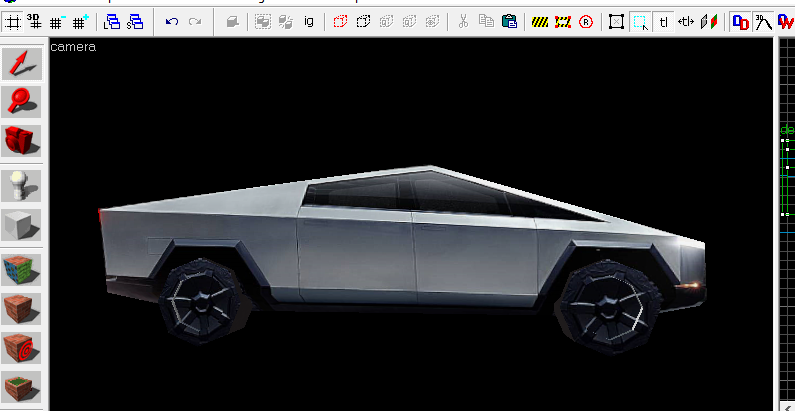
Task: Toggle face alignment (gray and red-green planes)
Action: tap(709, 22)
